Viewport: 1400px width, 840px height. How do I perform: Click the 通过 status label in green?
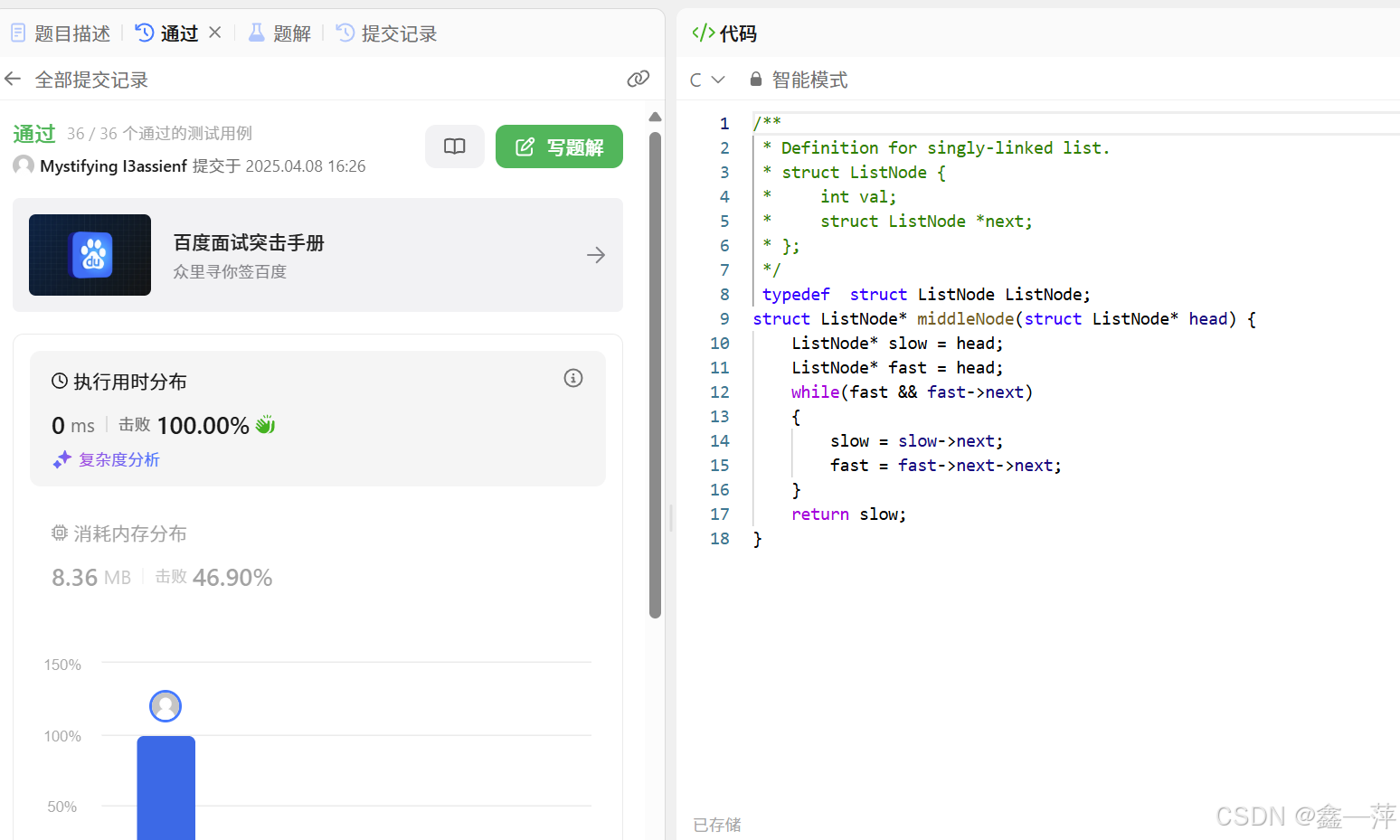click(x=34, y=134)
